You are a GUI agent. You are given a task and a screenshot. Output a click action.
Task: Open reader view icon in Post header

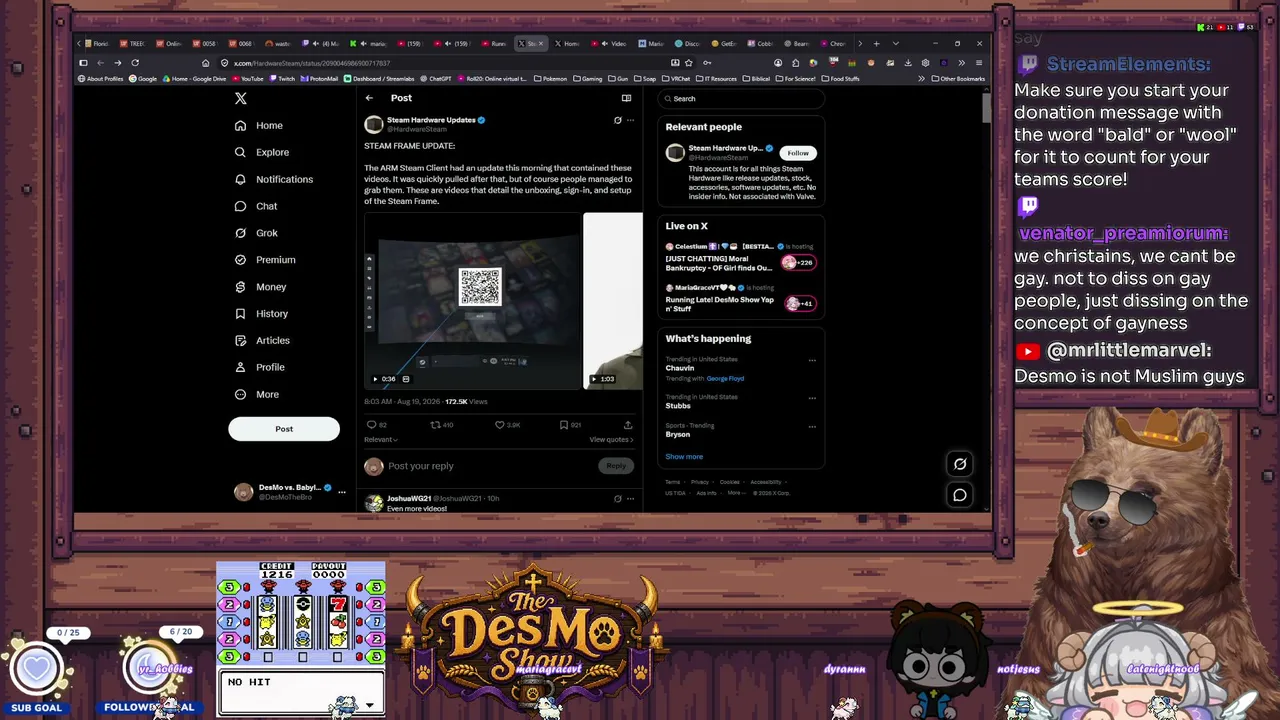point(626,98)
